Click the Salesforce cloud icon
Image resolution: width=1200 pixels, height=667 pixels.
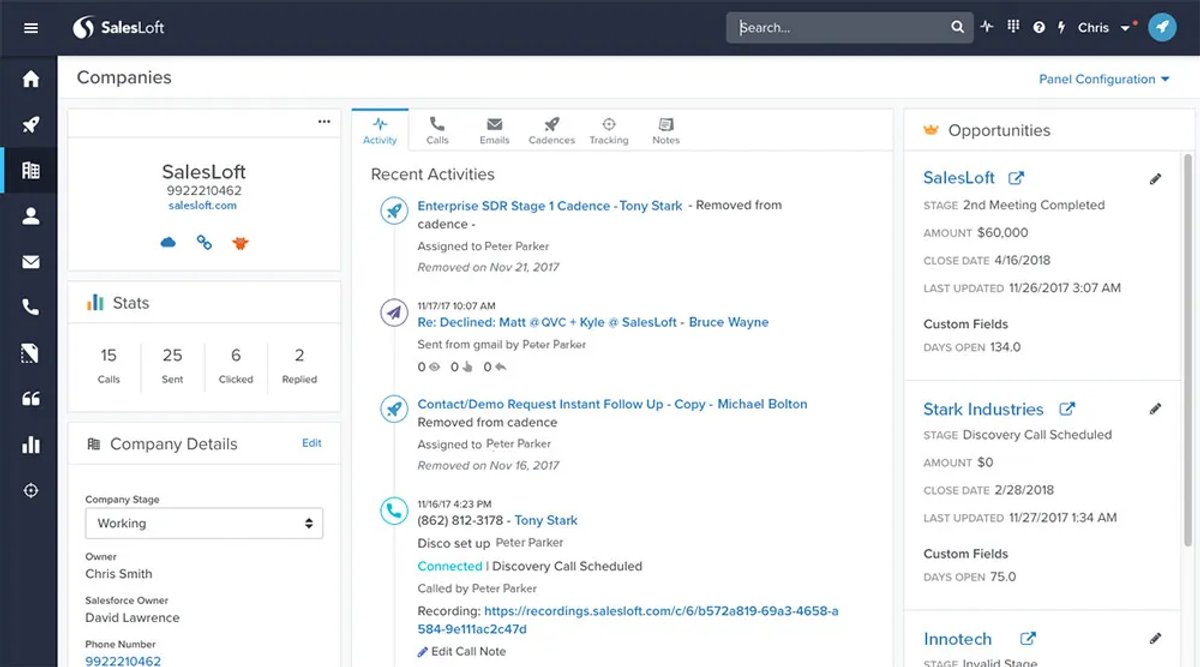168,242
